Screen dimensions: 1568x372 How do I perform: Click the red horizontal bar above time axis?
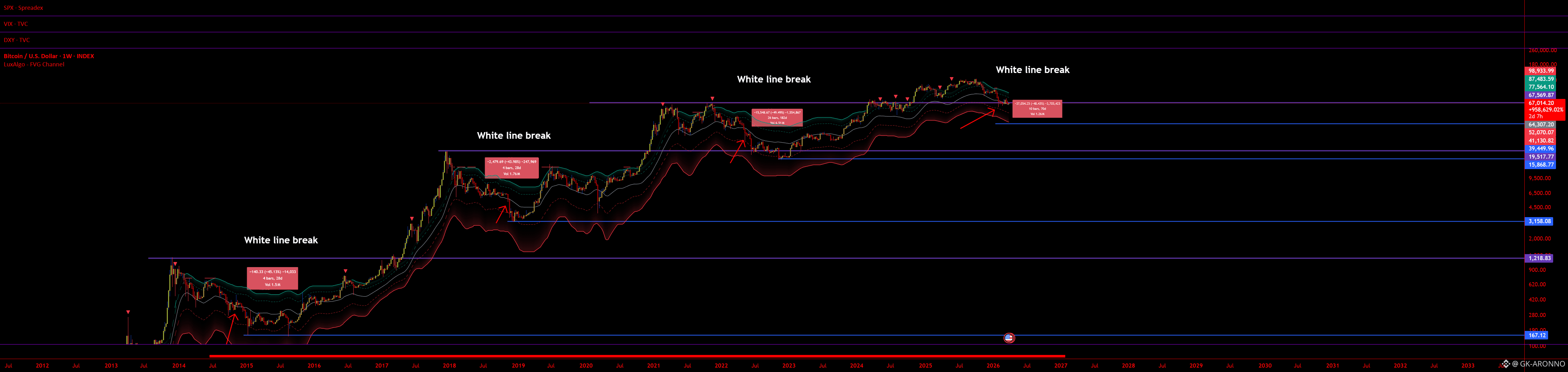pyautogui.click(x=637, y=356)
